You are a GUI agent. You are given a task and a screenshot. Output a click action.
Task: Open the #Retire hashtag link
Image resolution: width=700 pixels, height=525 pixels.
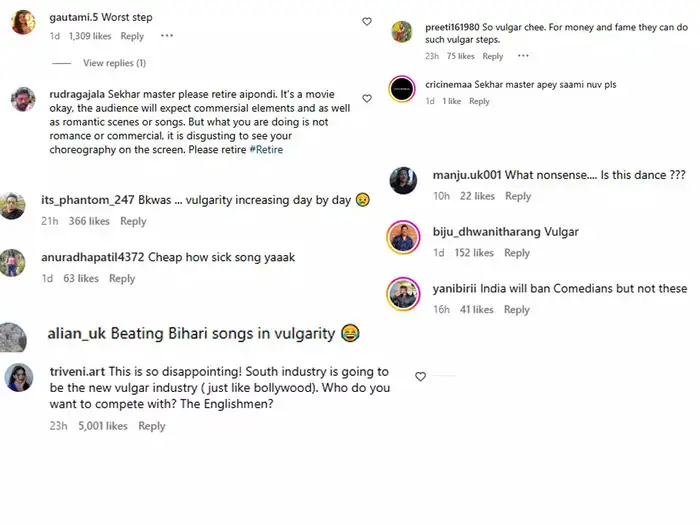point(266,150)
